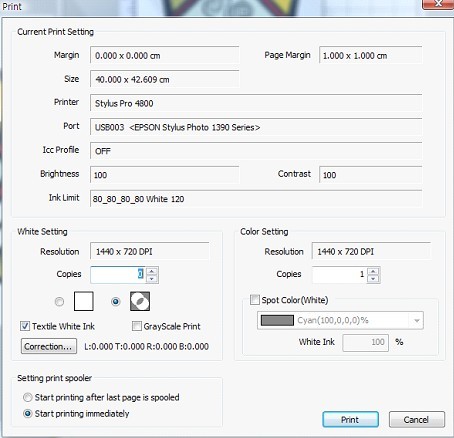Enable the Spot Color(White) checkbox
Screen dimensions: 454x438
point(255,300)
